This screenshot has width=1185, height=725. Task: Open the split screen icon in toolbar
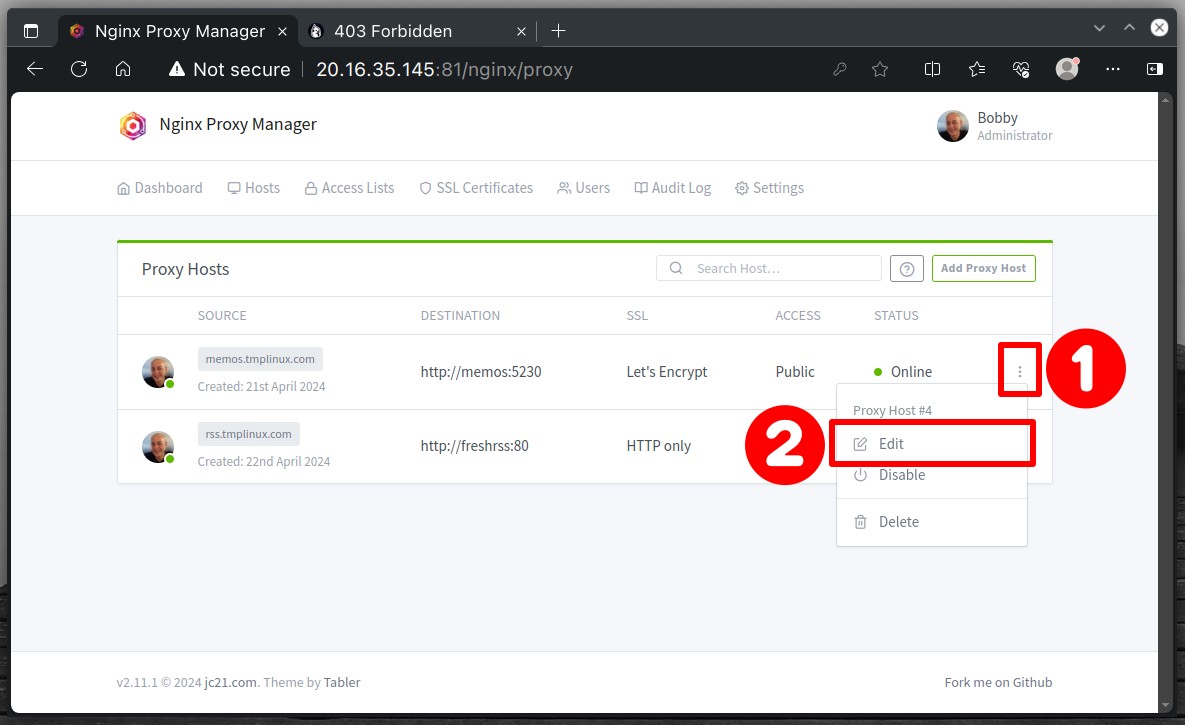[x=933, y=70]
